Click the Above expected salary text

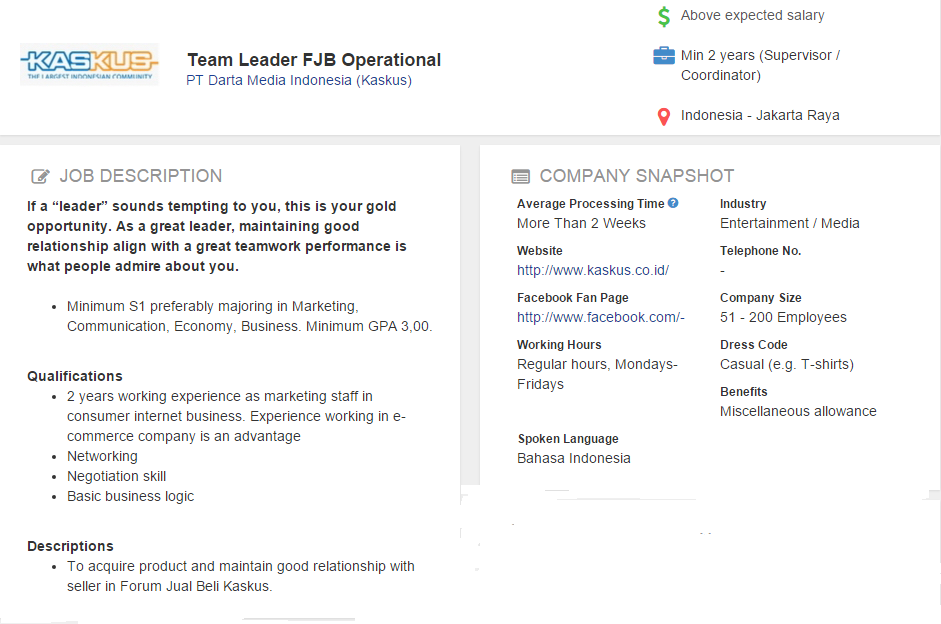[753, 16]
